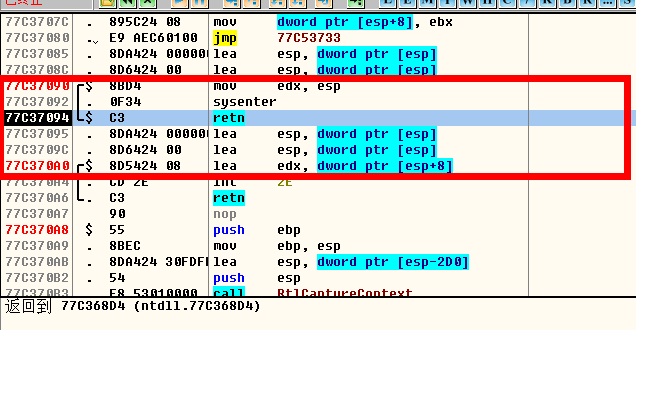This screenshot has width=658, height=399.
Task: Select address 77C37095 in the listing
Action: tap(37, 134)
